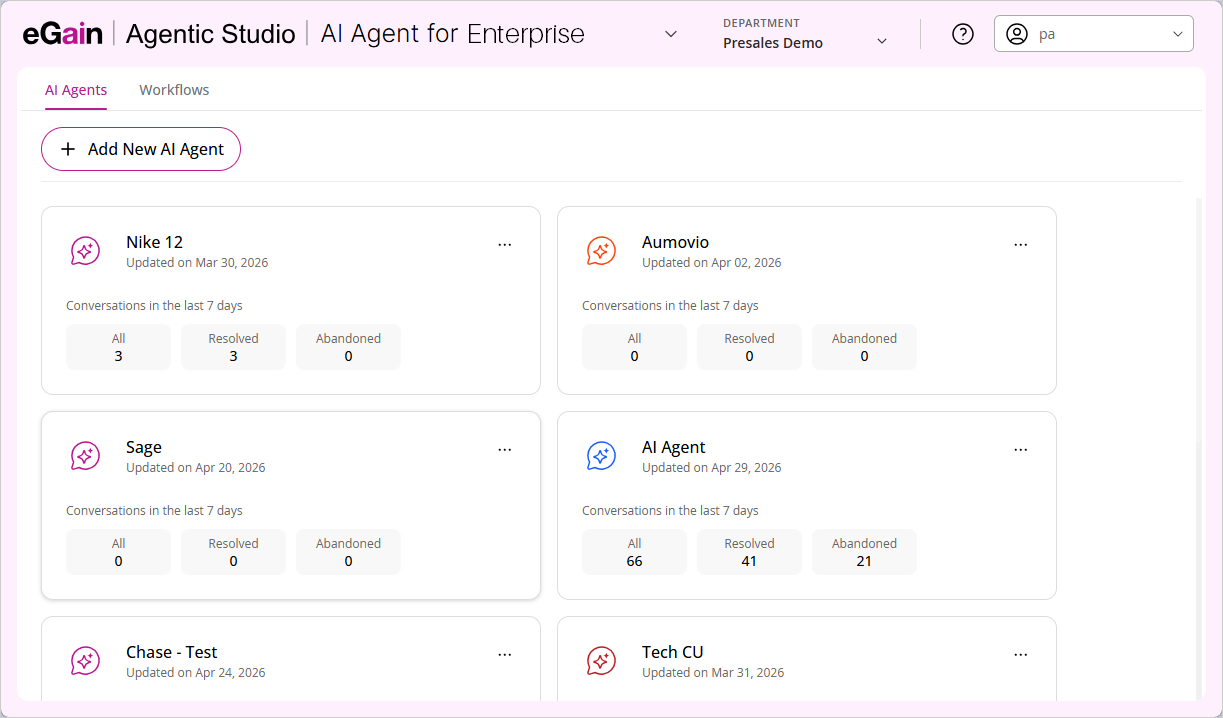Open the Tech CU agent title
Screen dimensions: 1223x718
coord(673,652)
